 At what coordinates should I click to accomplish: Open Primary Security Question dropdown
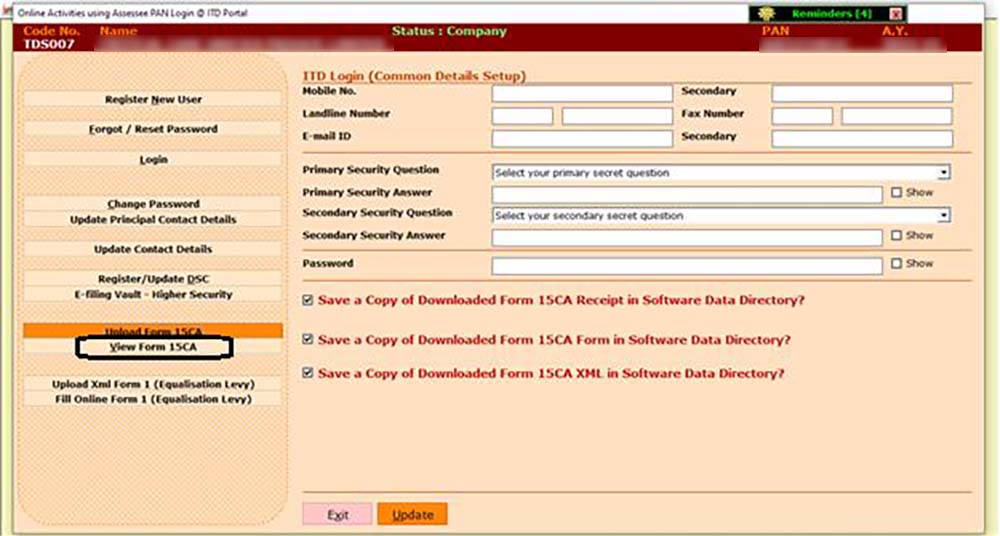pos(943,173)
